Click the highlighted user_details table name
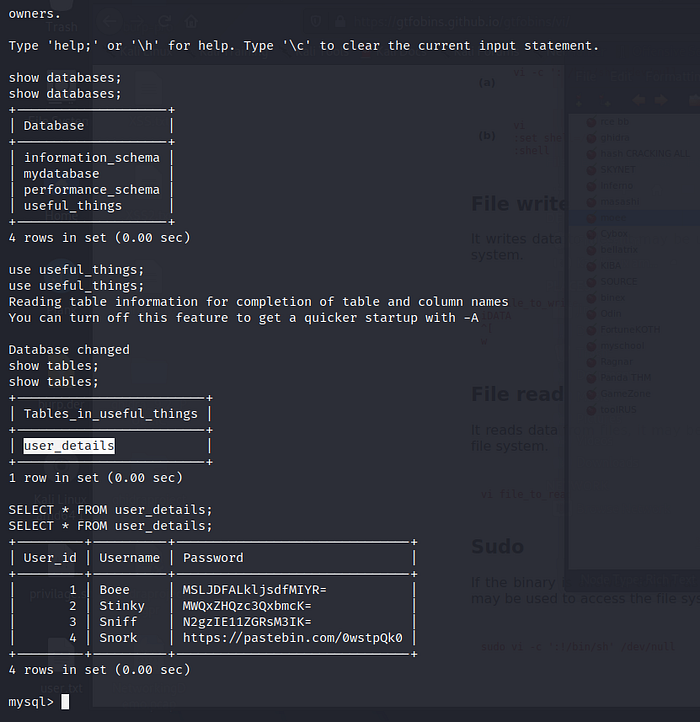Viewport: 700px width, 722px height. (x=69, y=446)
